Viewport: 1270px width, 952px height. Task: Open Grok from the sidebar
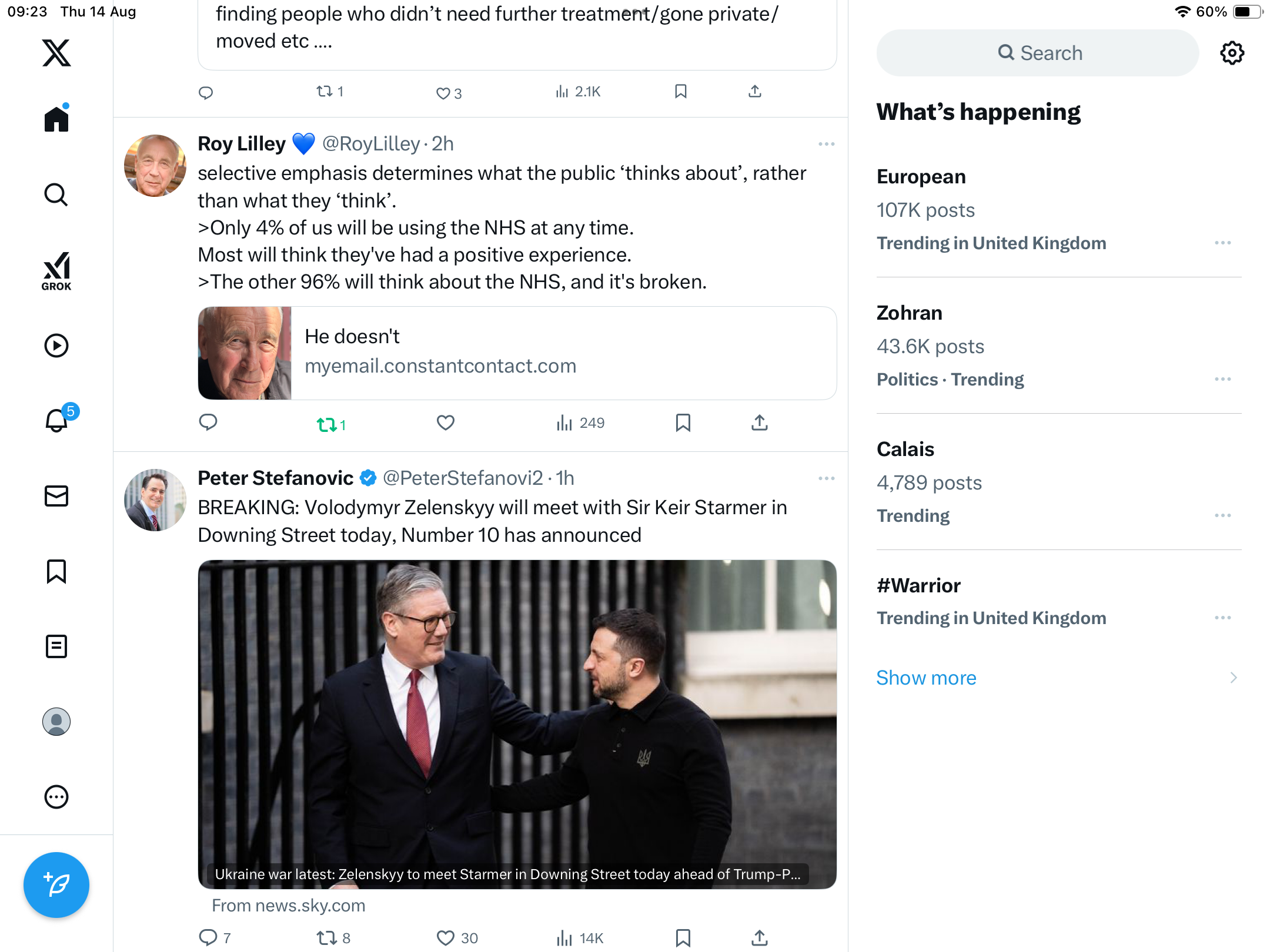pyautogui.click(x=56, y=271)
